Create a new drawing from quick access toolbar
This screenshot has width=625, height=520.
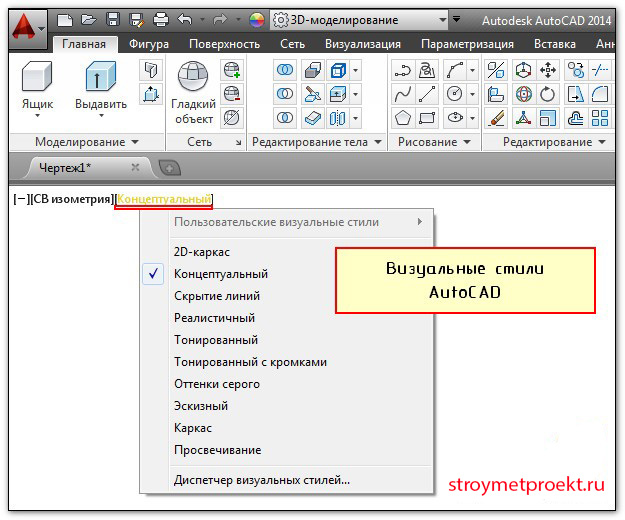pyautogui.click(x=65, y=20)
